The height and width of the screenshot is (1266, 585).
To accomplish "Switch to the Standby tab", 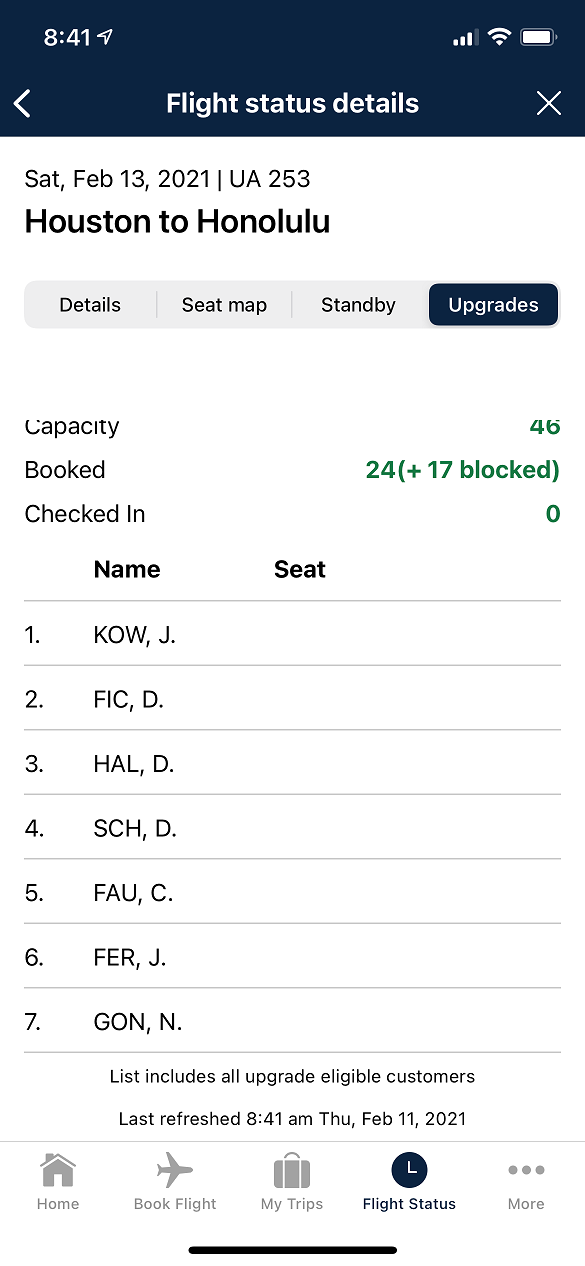I will point(358,305).
